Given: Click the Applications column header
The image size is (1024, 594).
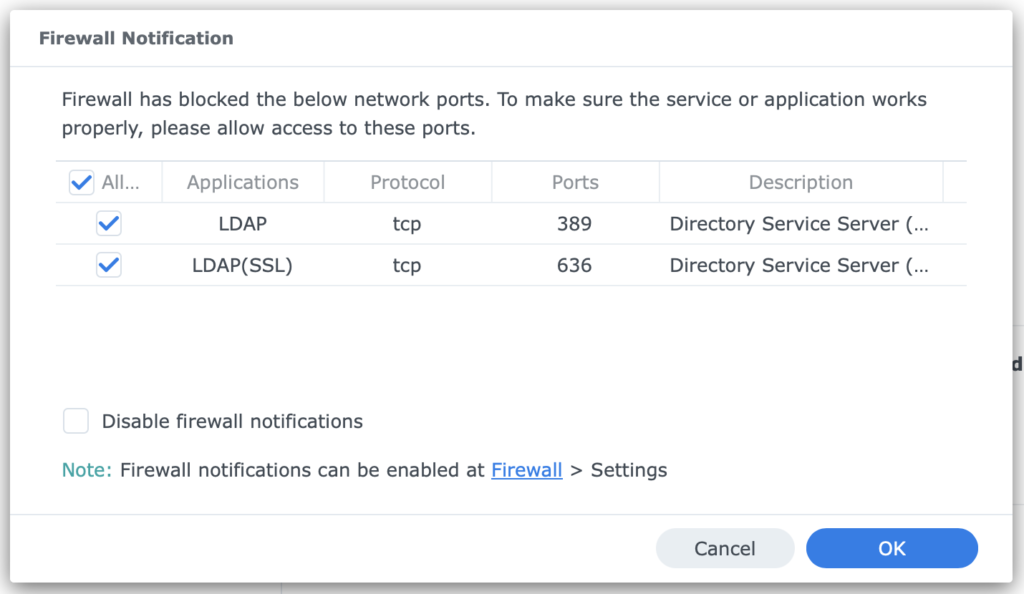Looking at the screenshot, I should [242, 181].
